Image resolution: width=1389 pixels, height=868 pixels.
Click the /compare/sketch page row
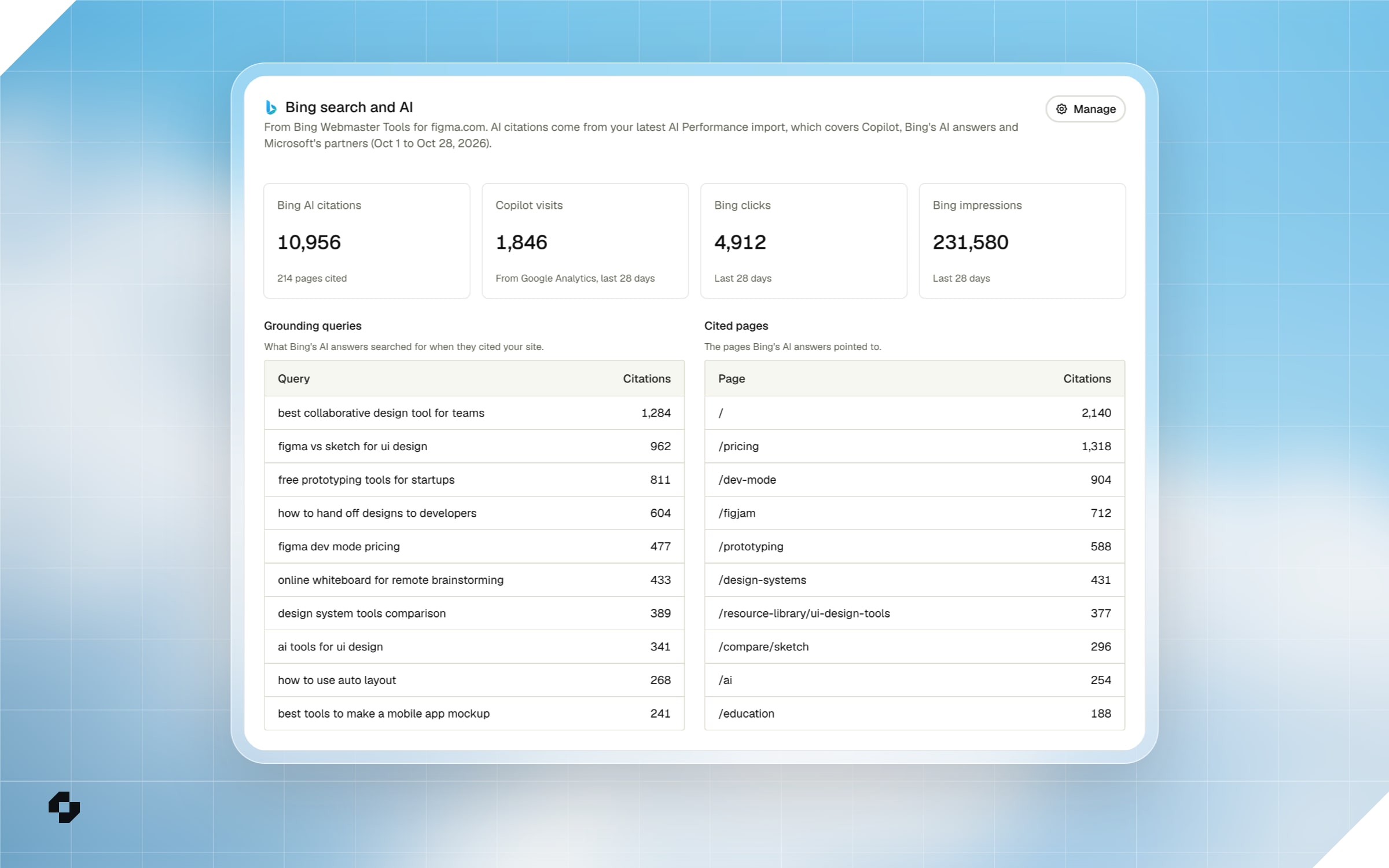pyautogui.click(x=915, y=647)
